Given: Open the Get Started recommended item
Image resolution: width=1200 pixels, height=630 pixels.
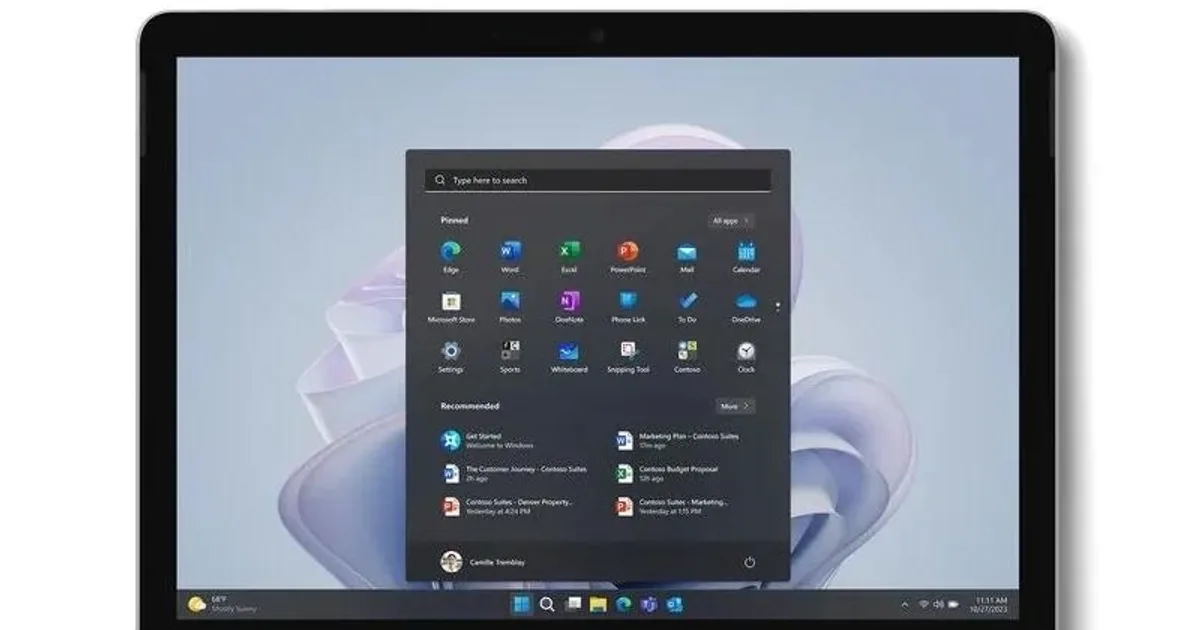Looking at the screenshot, I should pyautogui.click(x=487, y=440).
